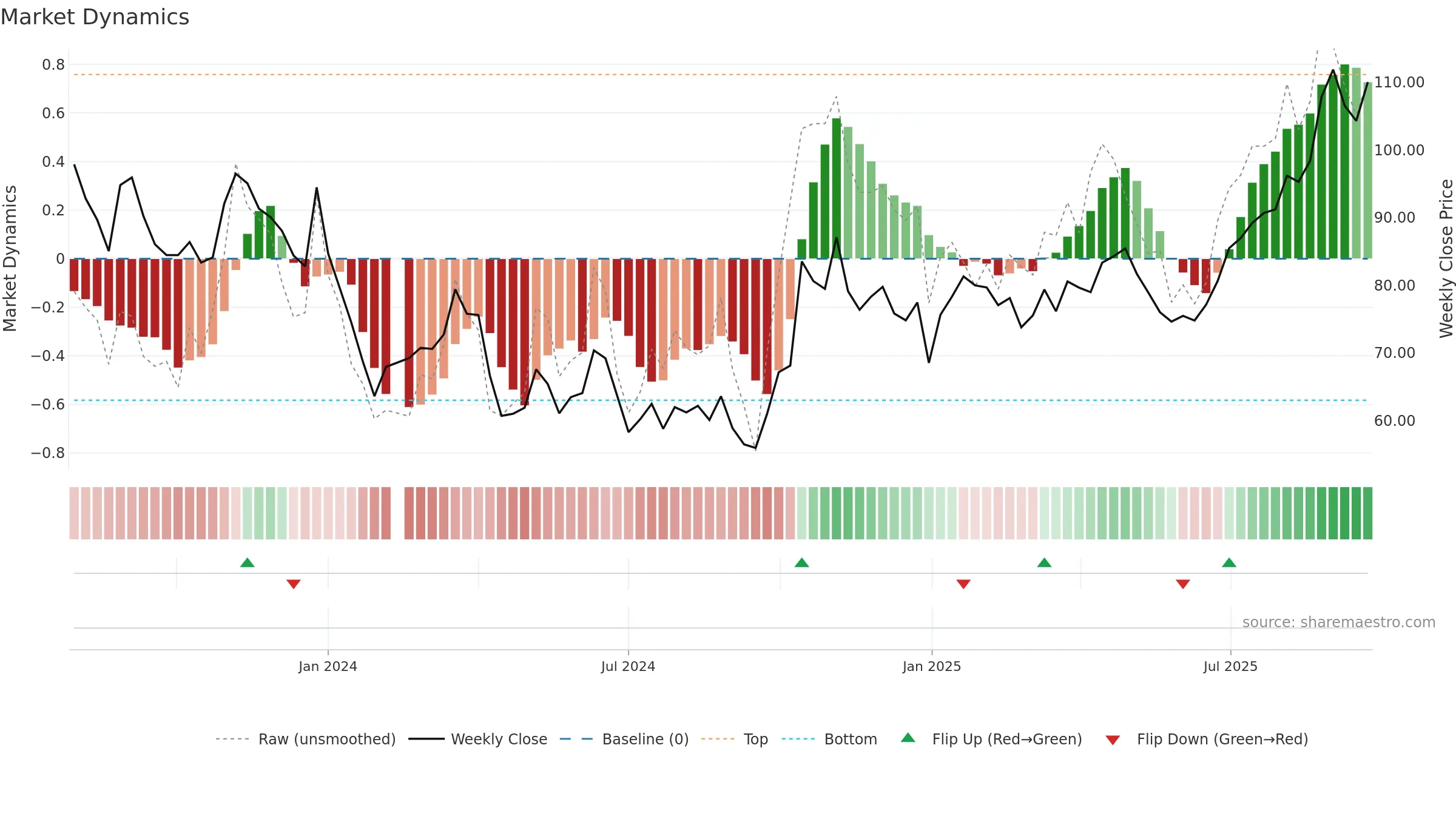
Task: Click the tallest dark green bar near the right edge
Action: 1345,161
